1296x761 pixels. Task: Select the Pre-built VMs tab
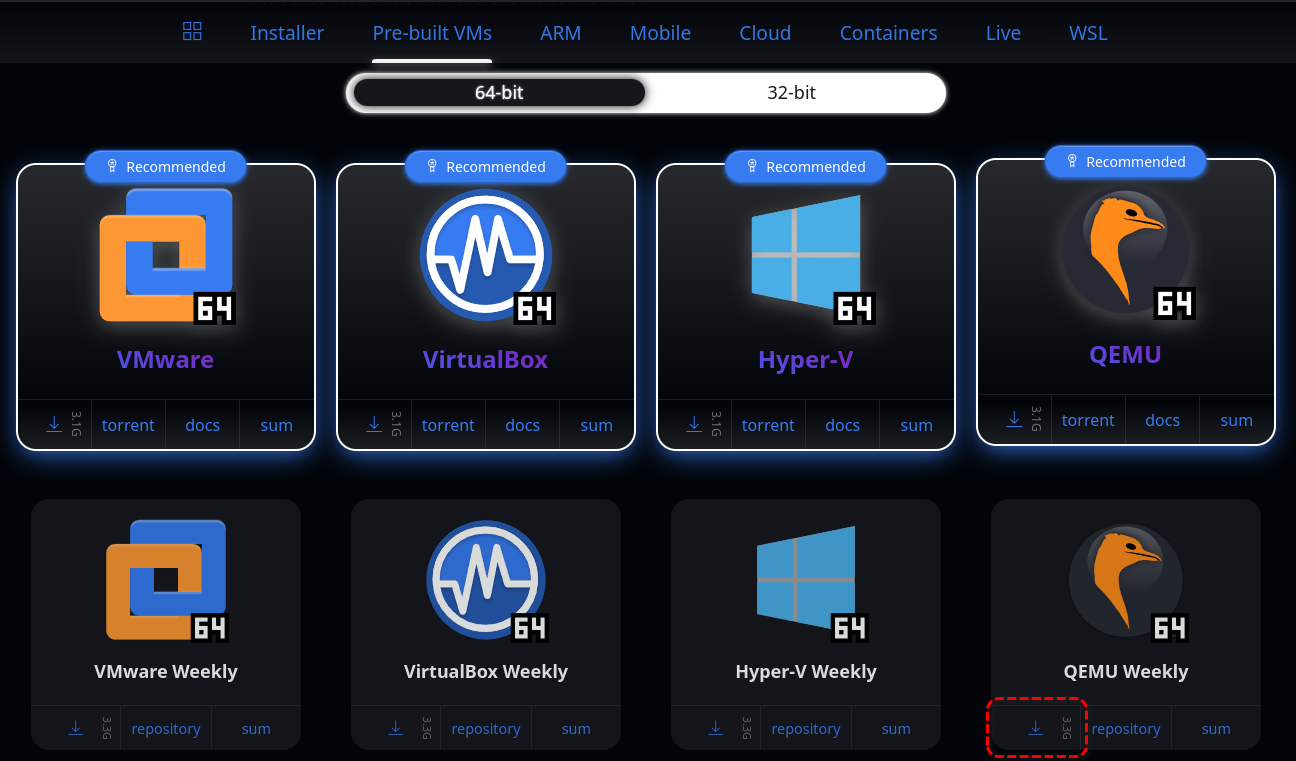432,33
